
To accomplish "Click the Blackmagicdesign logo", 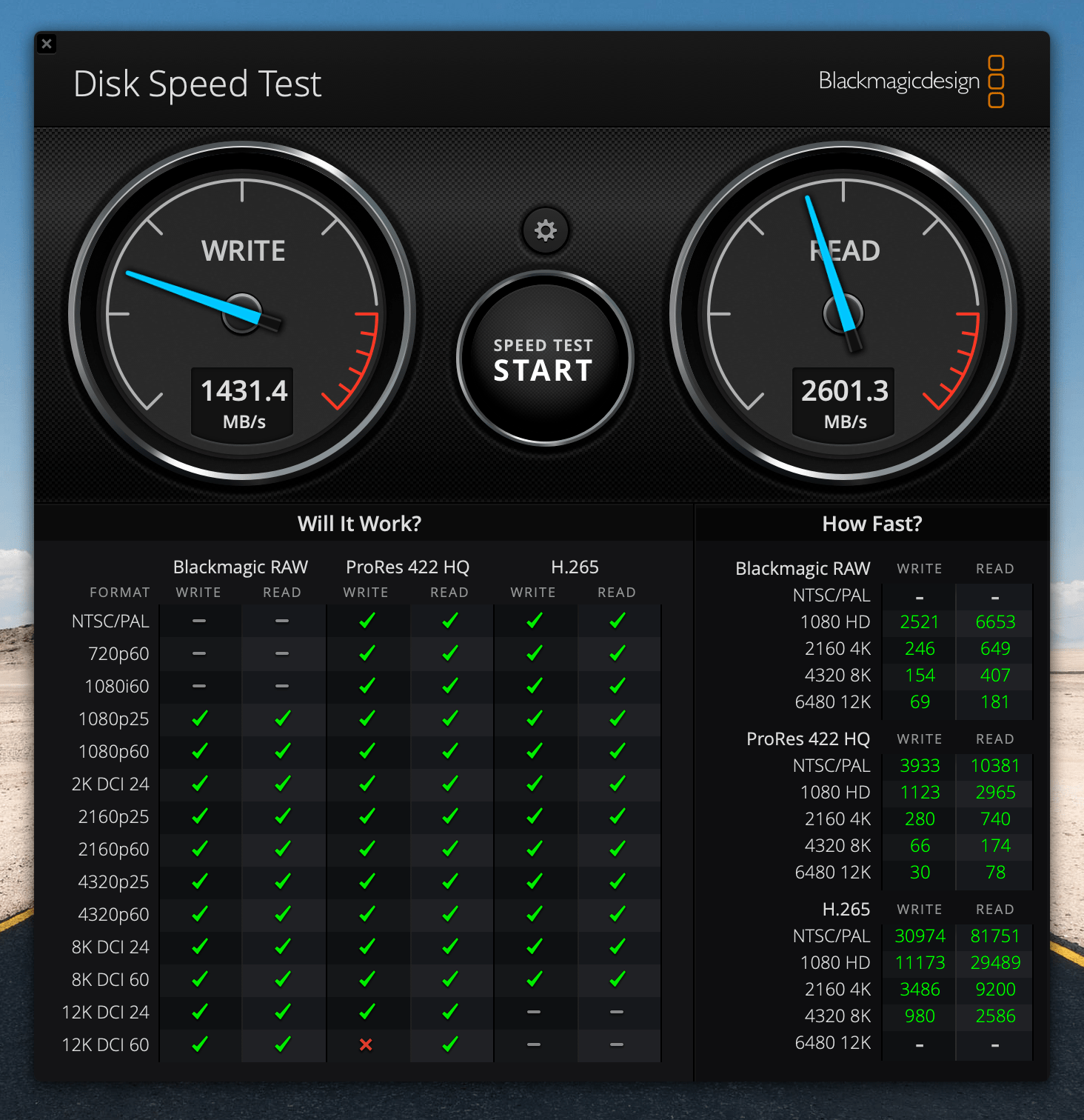I will 911,81.
